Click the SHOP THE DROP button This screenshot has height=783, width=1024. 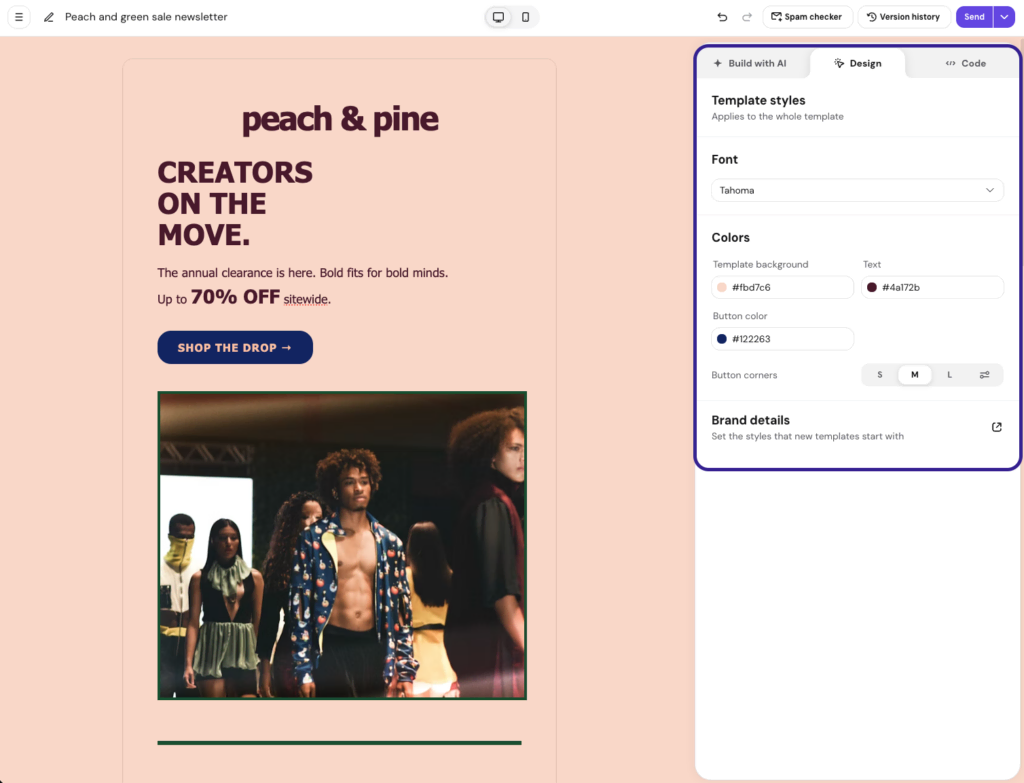pyautogui.click(x=235, y=347)
